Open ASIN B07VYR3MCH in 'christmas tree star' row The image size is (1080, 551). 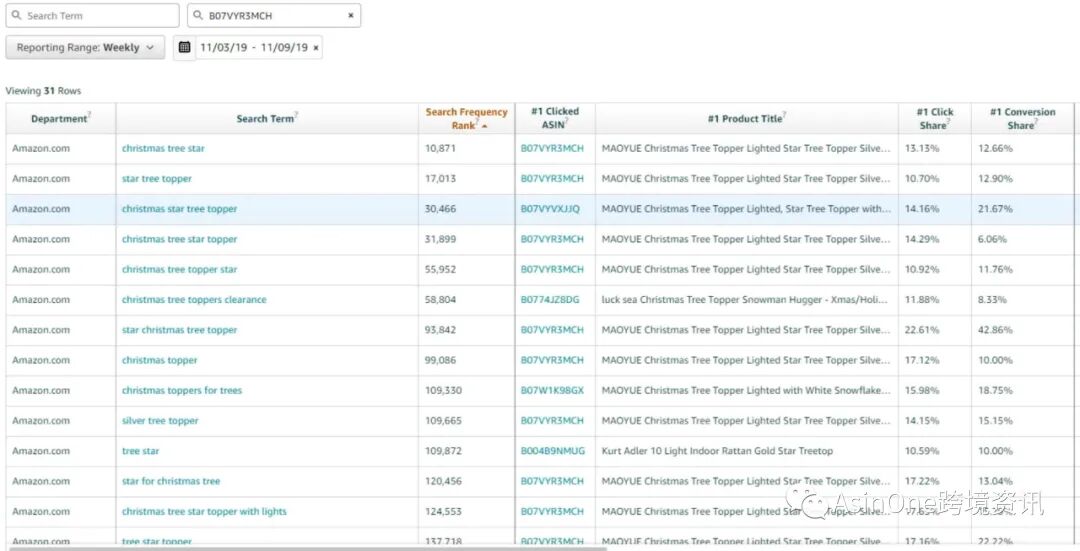552,148
